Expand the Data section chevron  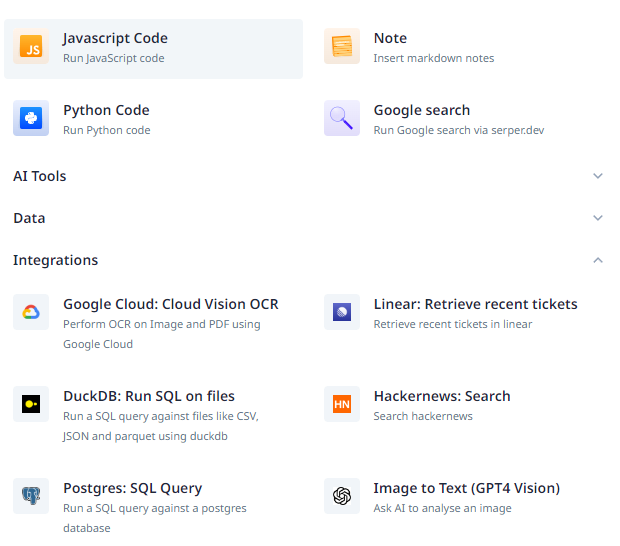pyautogui.click(x=598, y=218)
